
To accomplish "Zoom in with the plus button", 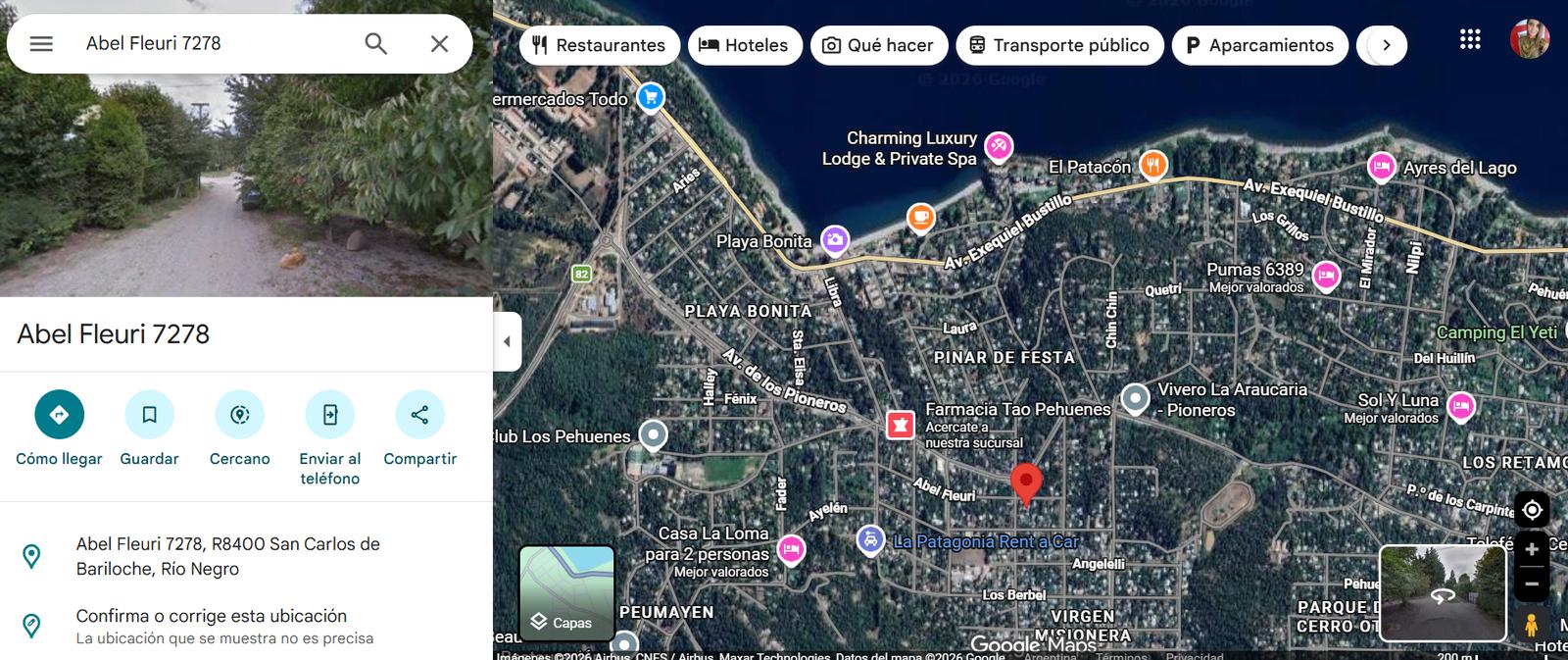I will 1532,550.
